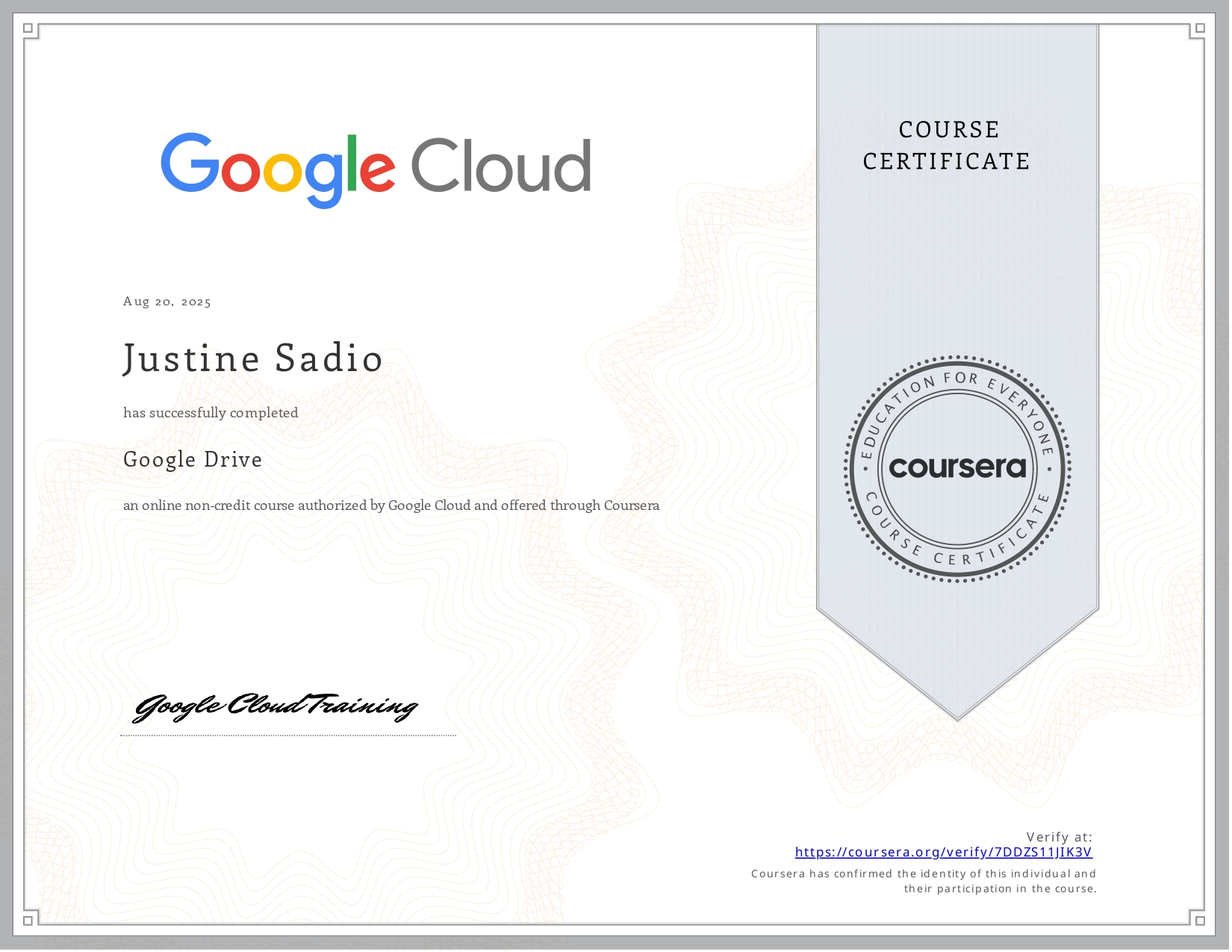Click the has successfully completed text
Image resolution: width=1232 pixels, height=952 pixels.
pyautogui.click(x=211, y=412)
